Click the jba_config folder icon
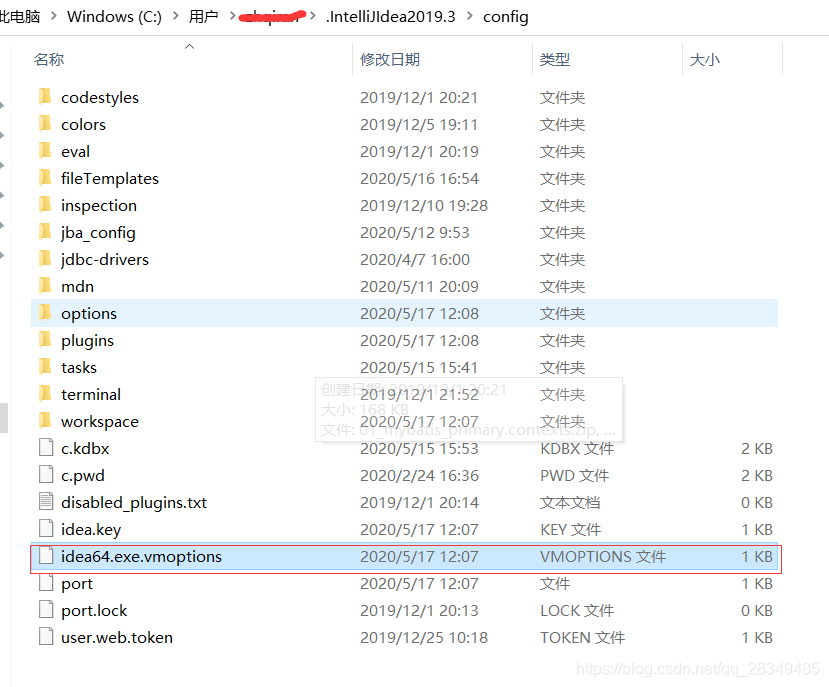 45,232
